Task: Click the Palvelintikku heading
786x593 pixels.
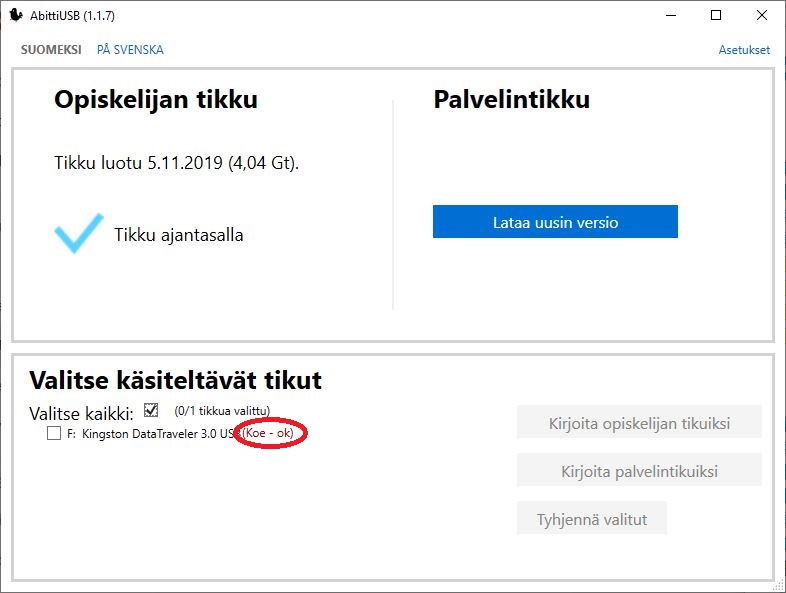Action: click(x=511, y=100)
